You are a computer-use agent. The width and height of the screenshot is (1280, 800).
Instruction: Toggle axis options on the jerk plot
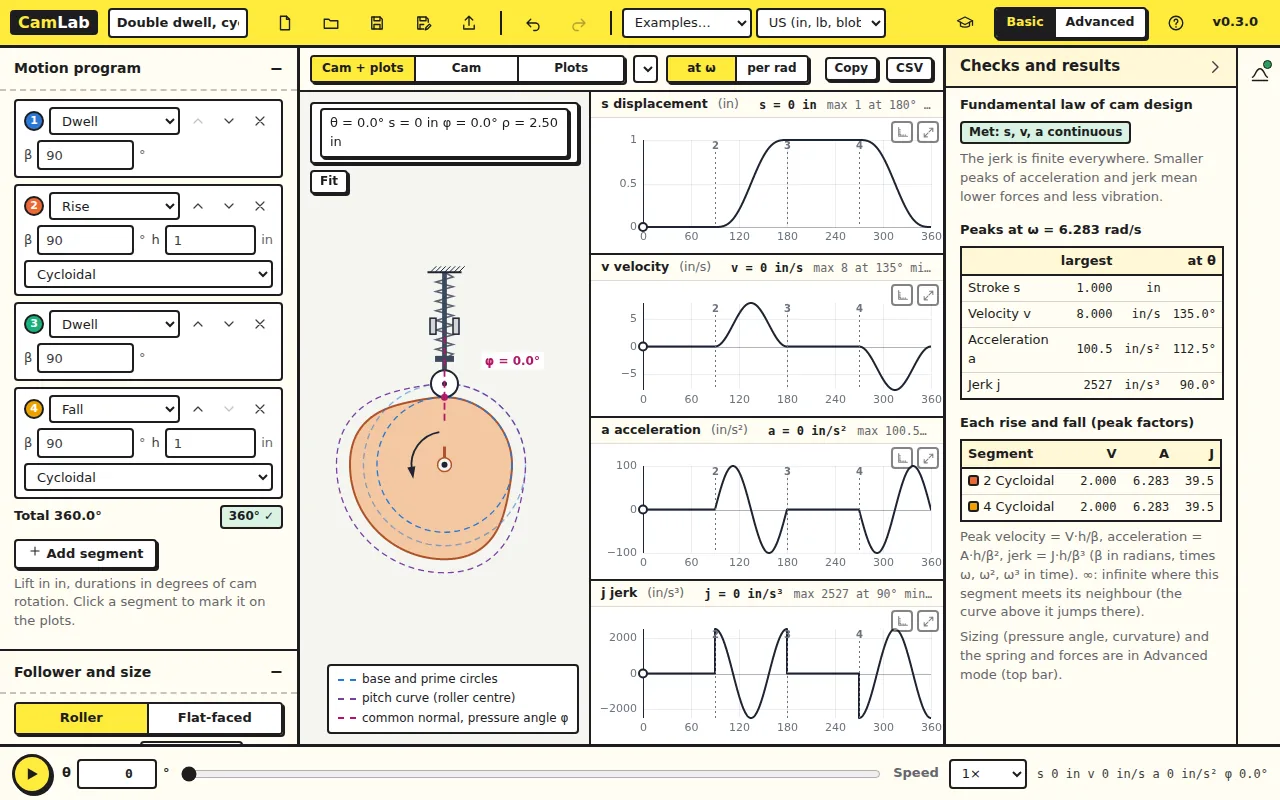click(x=902, y=621)
